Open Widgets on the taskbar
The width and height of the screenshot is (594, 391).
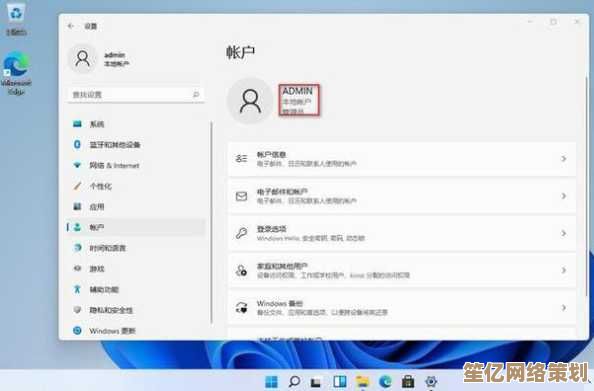(x=339, y=382)
